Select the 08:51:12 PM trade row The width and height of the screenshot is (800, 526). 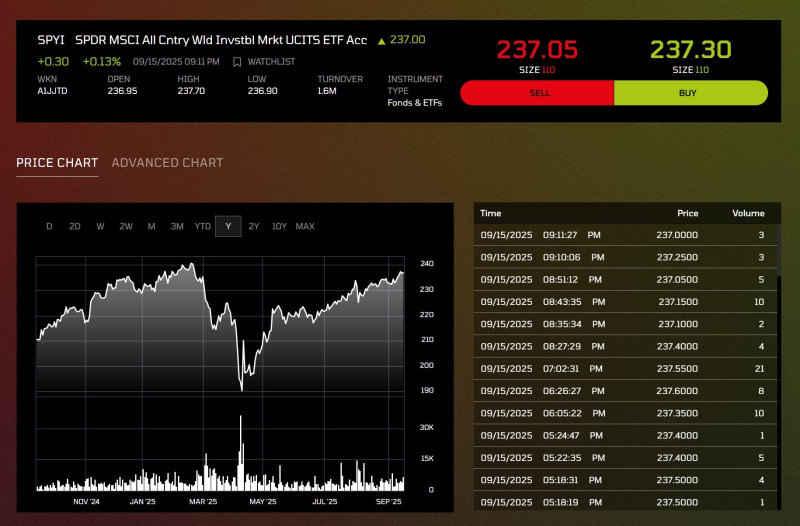click(x=625, y=280)
